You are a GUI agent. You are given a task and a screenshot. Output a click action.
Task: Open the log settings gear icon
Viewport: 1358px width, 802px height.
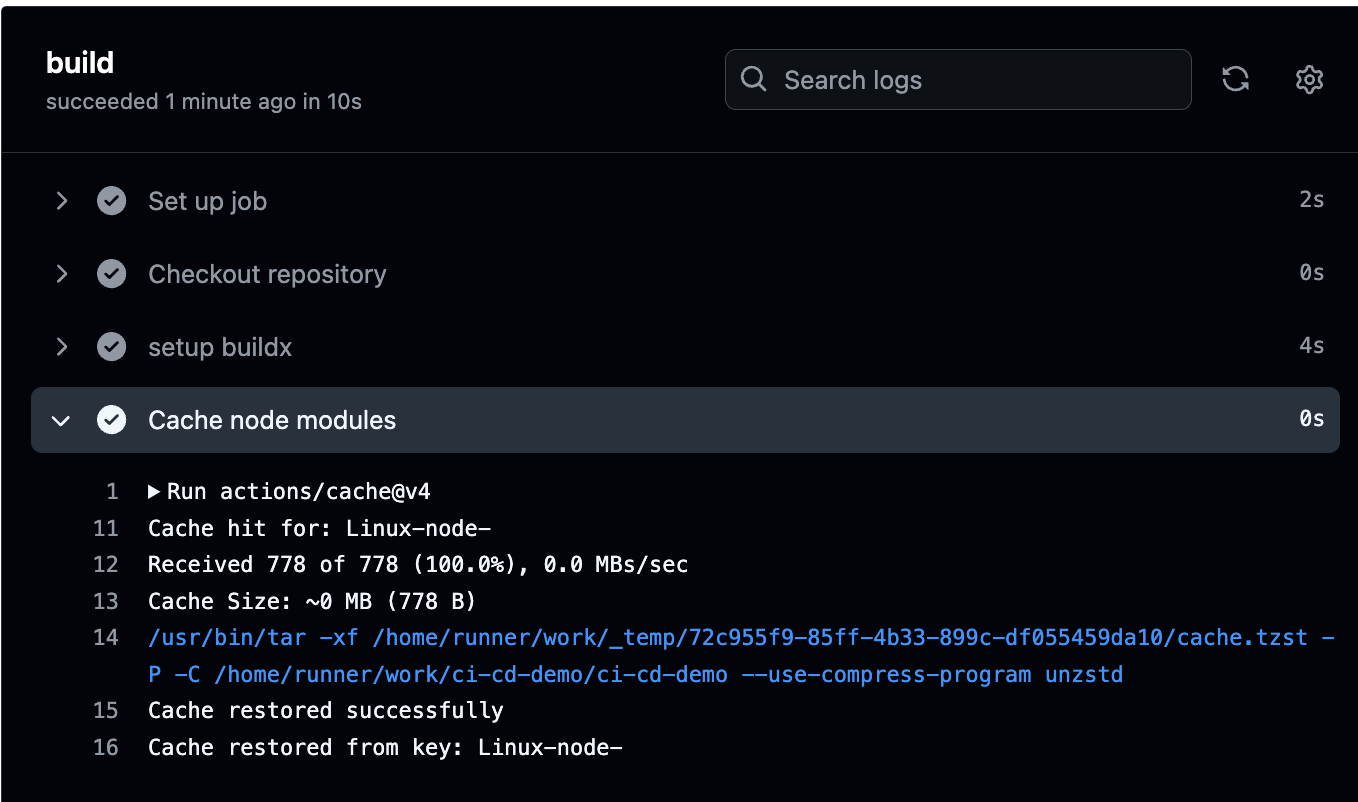point(1309,79)
